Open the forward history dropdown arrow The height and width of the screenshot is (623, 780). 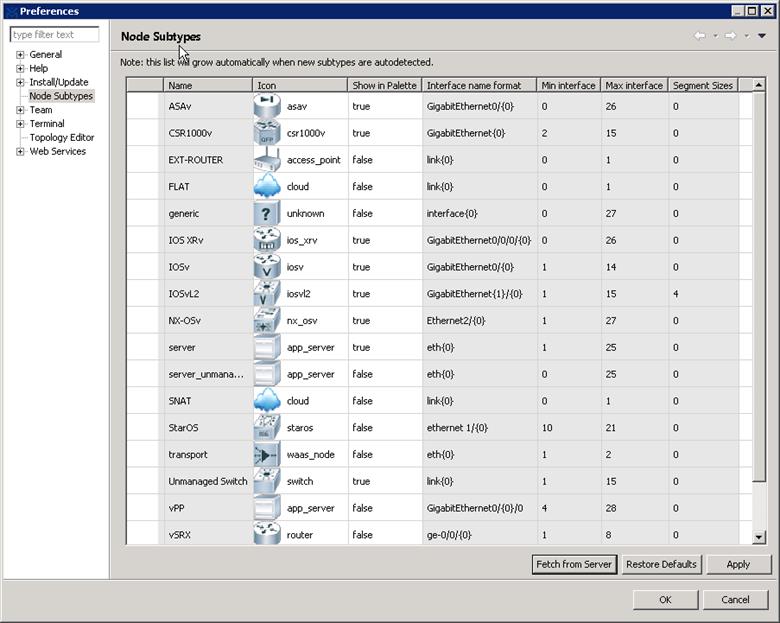[747, 35]
